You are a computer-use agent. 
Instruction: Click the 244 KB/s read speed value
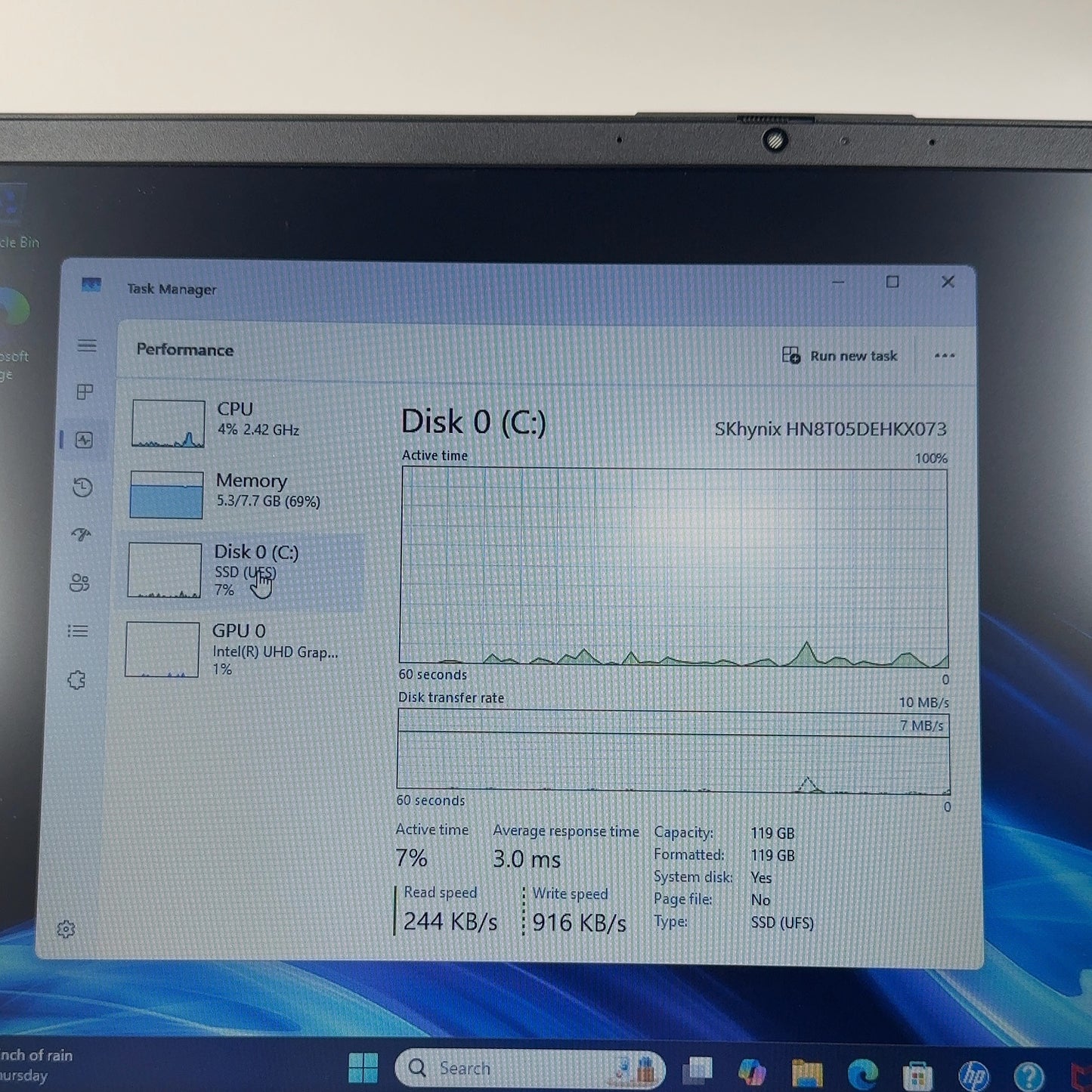coord(450,921)
